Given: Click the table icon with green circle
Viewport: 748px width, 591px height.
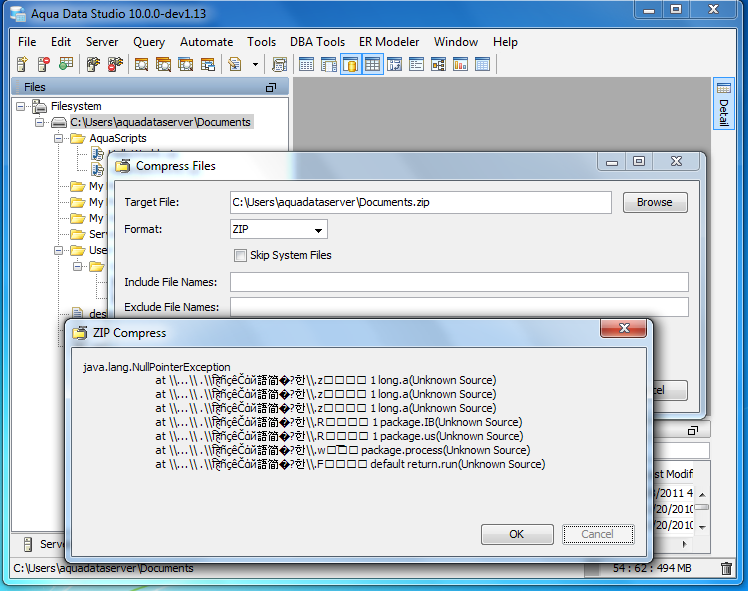Looking at the screenshot, I should pyautogui.click(x=66, y=64).
